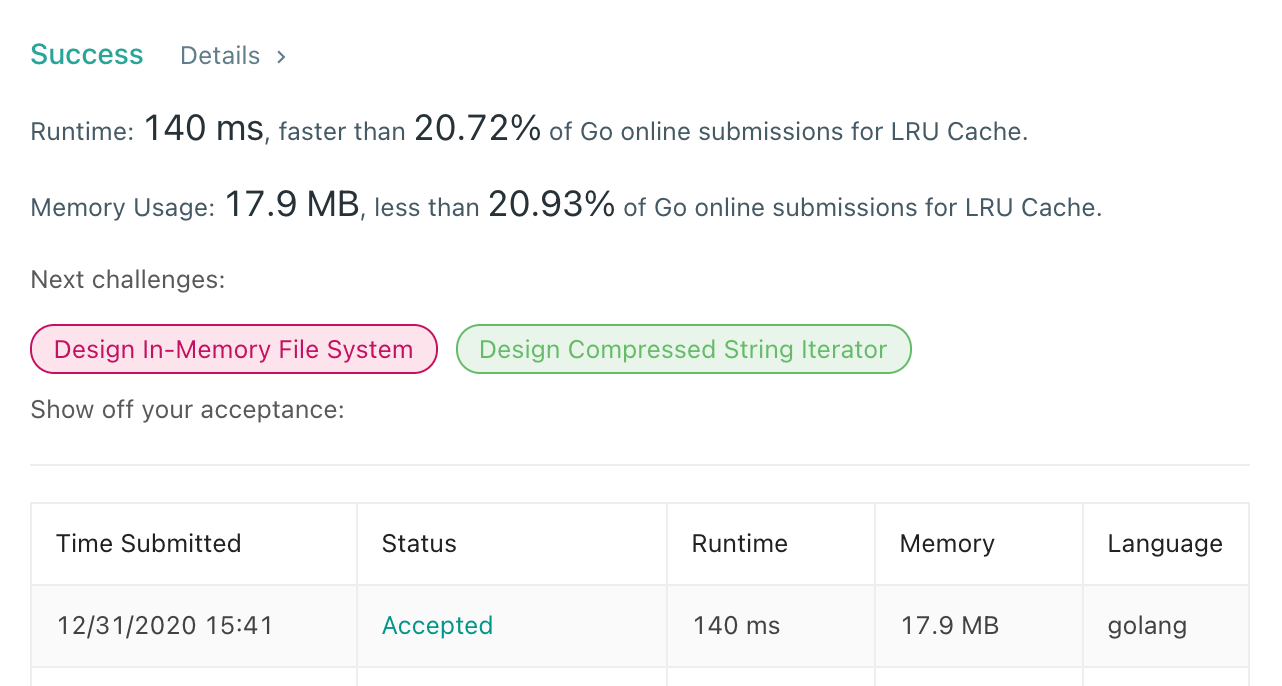
Task: Click 140 ms in the table row
Action: 736,626
